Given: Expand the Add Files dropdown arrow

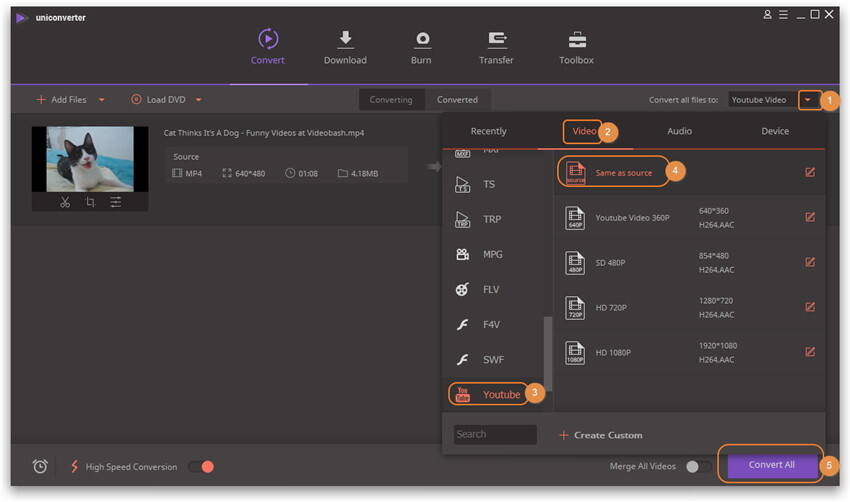Looking at the screenshot, I should click(101, 100).
